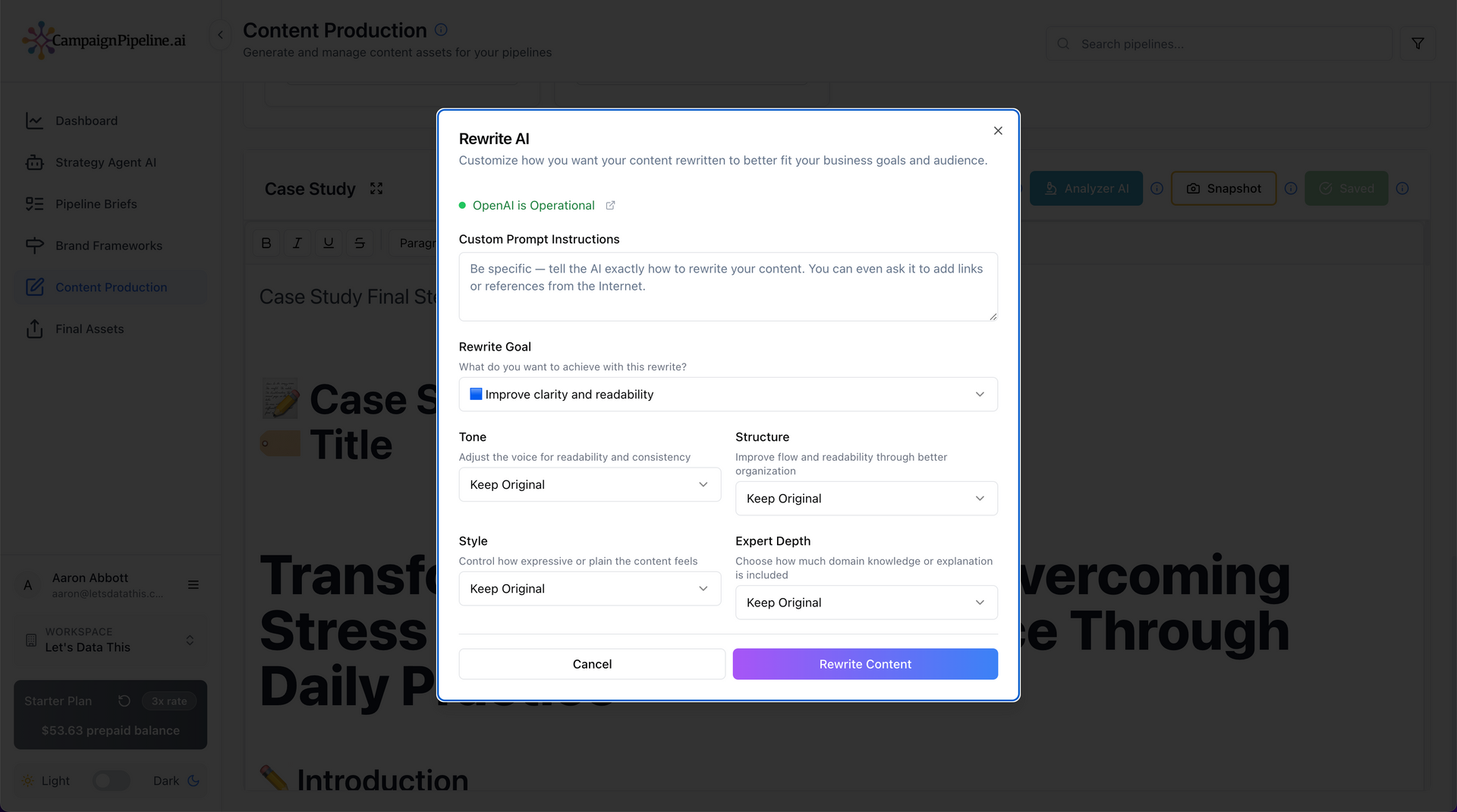Open the OpenAI status external link icon

click(x=610, y=206)
